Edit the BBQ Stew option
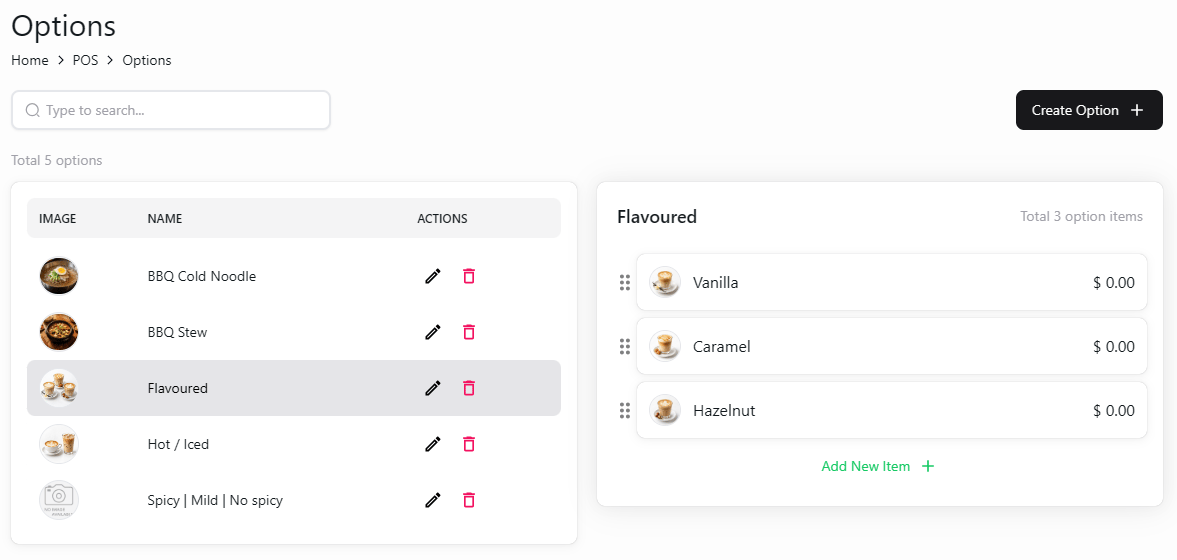Screen dimensions: 1177x560 [432, 332]
